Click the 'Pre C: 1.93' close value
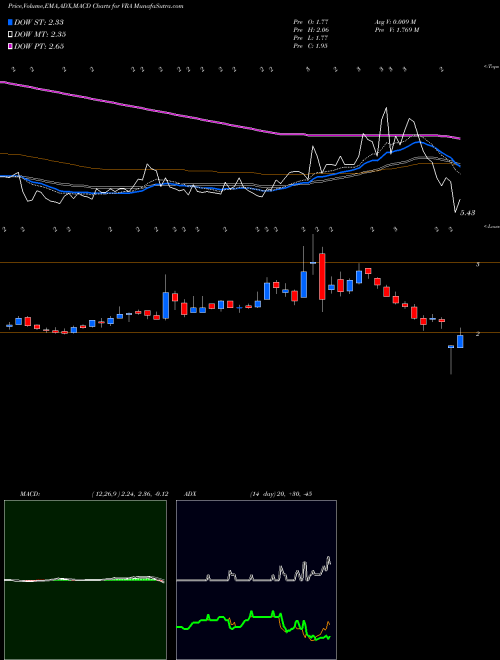Image resolution: width=500 pixels, height=660 pixels. pos(311,46)
